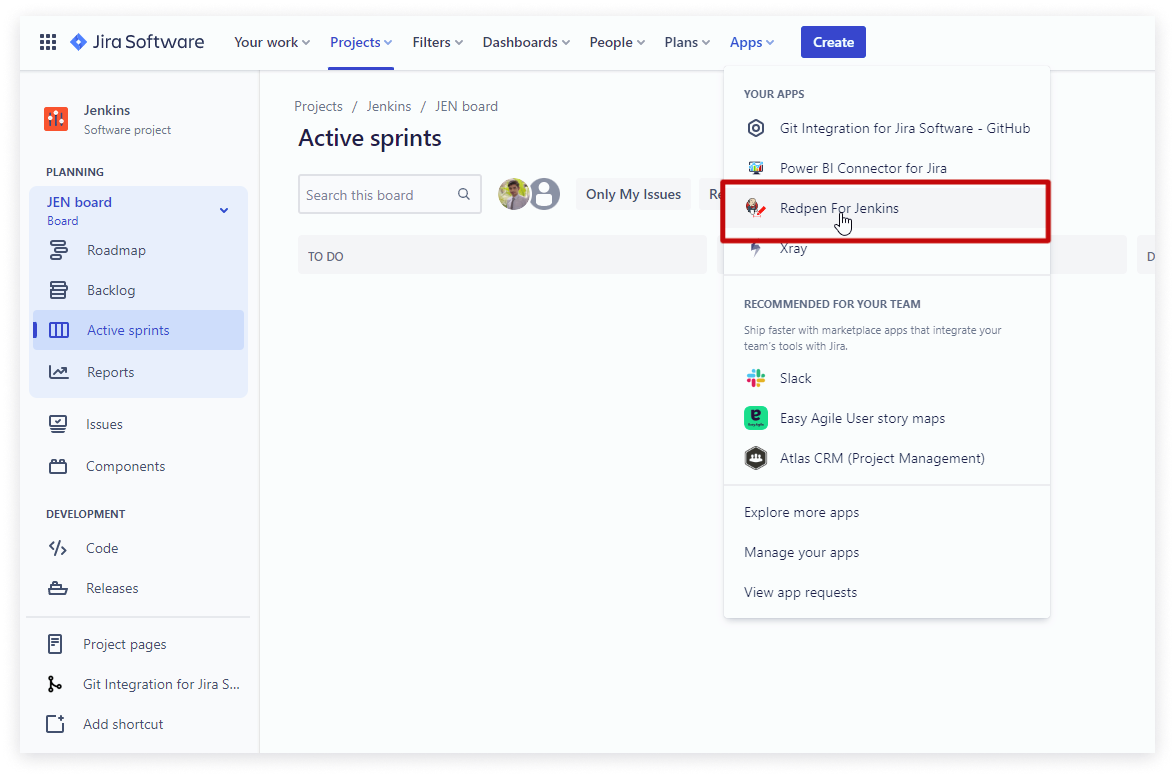Open Releases in the sidebar
The image size is (1175, 777).
tap(139, 588)
